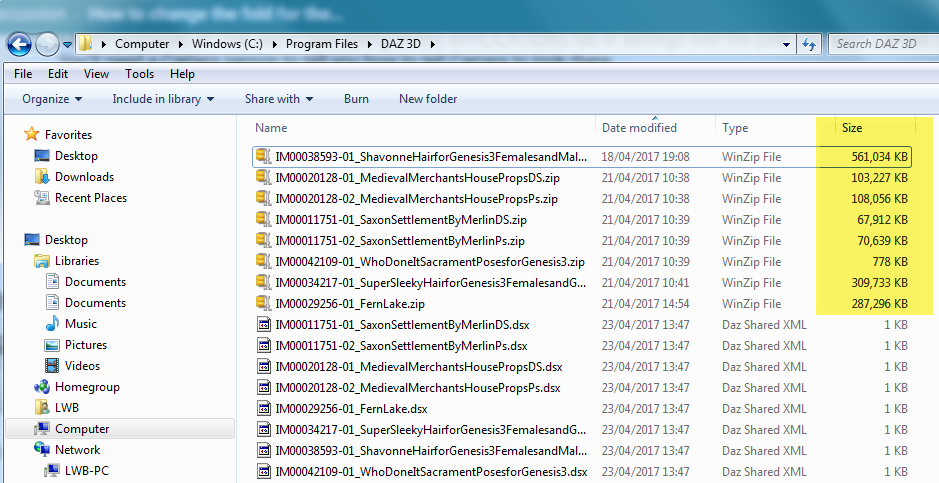This screenshot has width=939, height=483.
Task: Open Include in library dropdown
Action: (163, 99)
